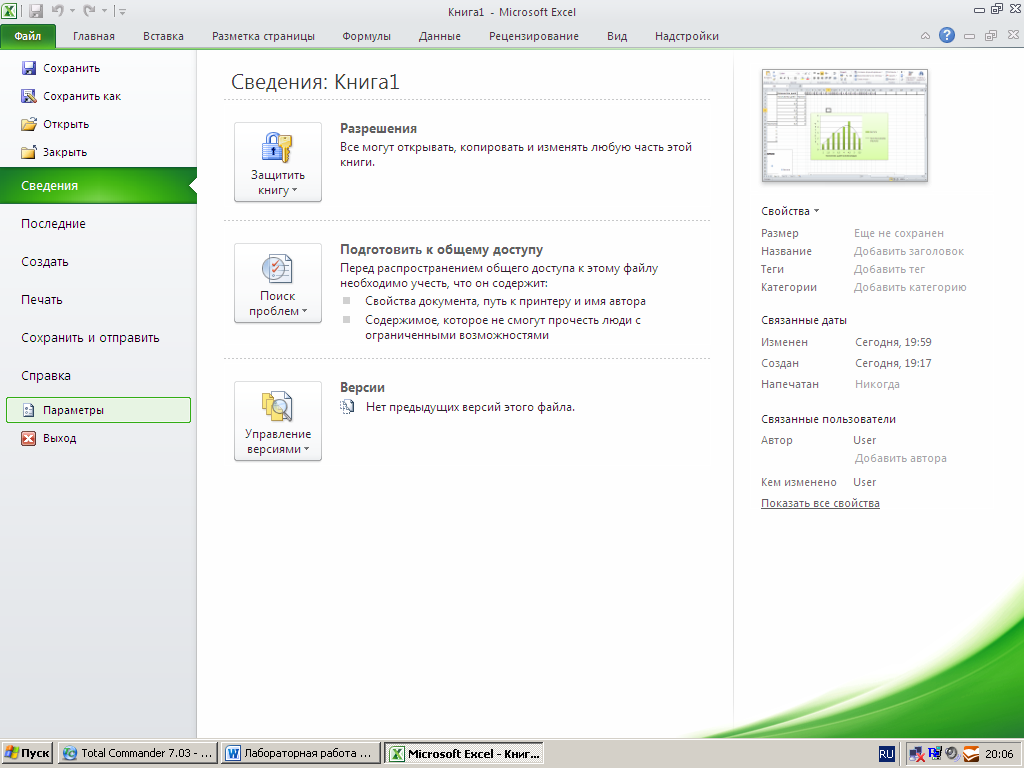This screenshot has width=1024, height=768.
Task: Expand the Свойства properties dropdown
Action: (790, 211)
